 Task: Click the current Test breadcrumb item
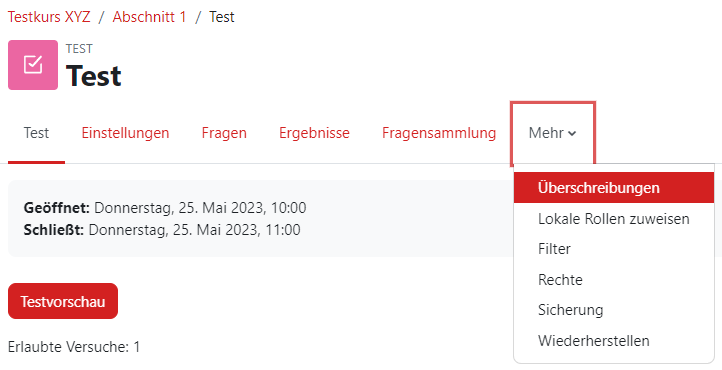[x=222, y=17]
